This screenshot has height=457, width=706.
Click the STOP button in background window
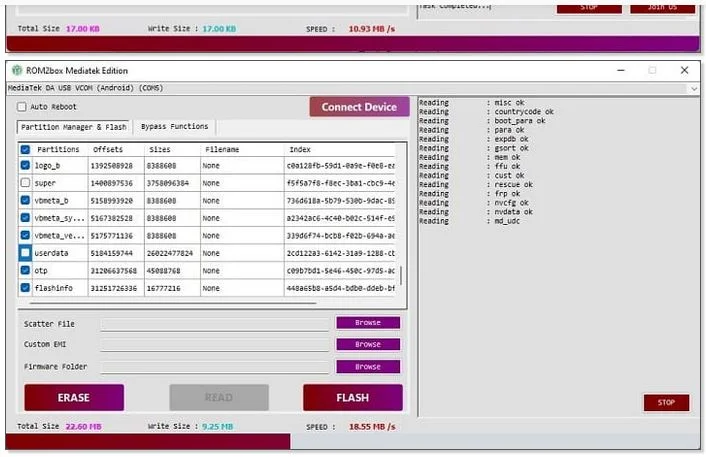click(x=589, y=8)
